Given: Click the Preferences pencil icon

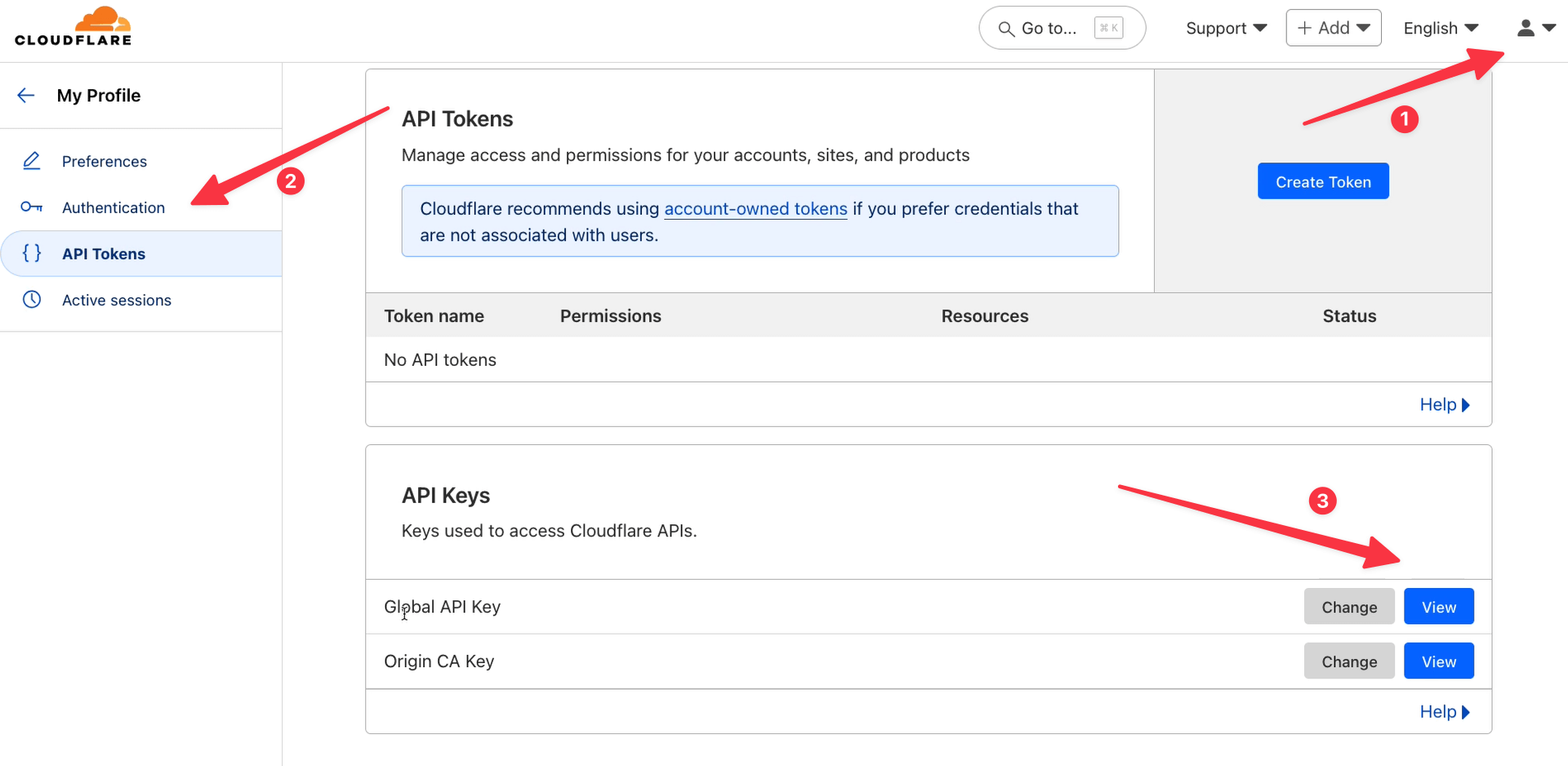Looking at the screenshot, I should click(32, 161).
